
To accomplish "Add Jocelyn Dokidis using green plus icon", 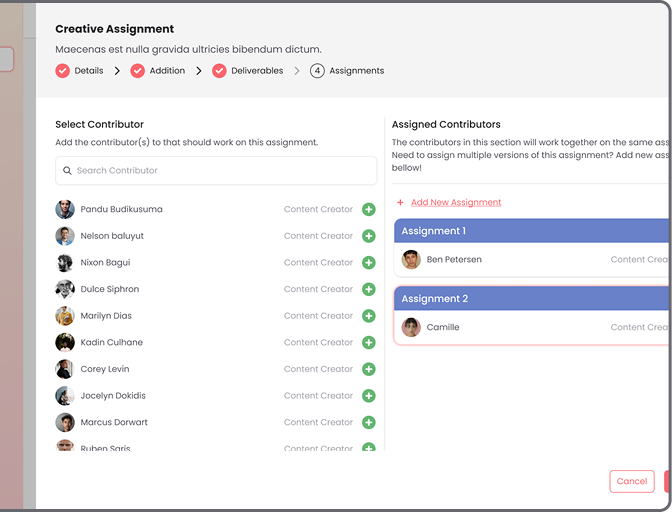I will pyautogui.click(x=369, y=395).
